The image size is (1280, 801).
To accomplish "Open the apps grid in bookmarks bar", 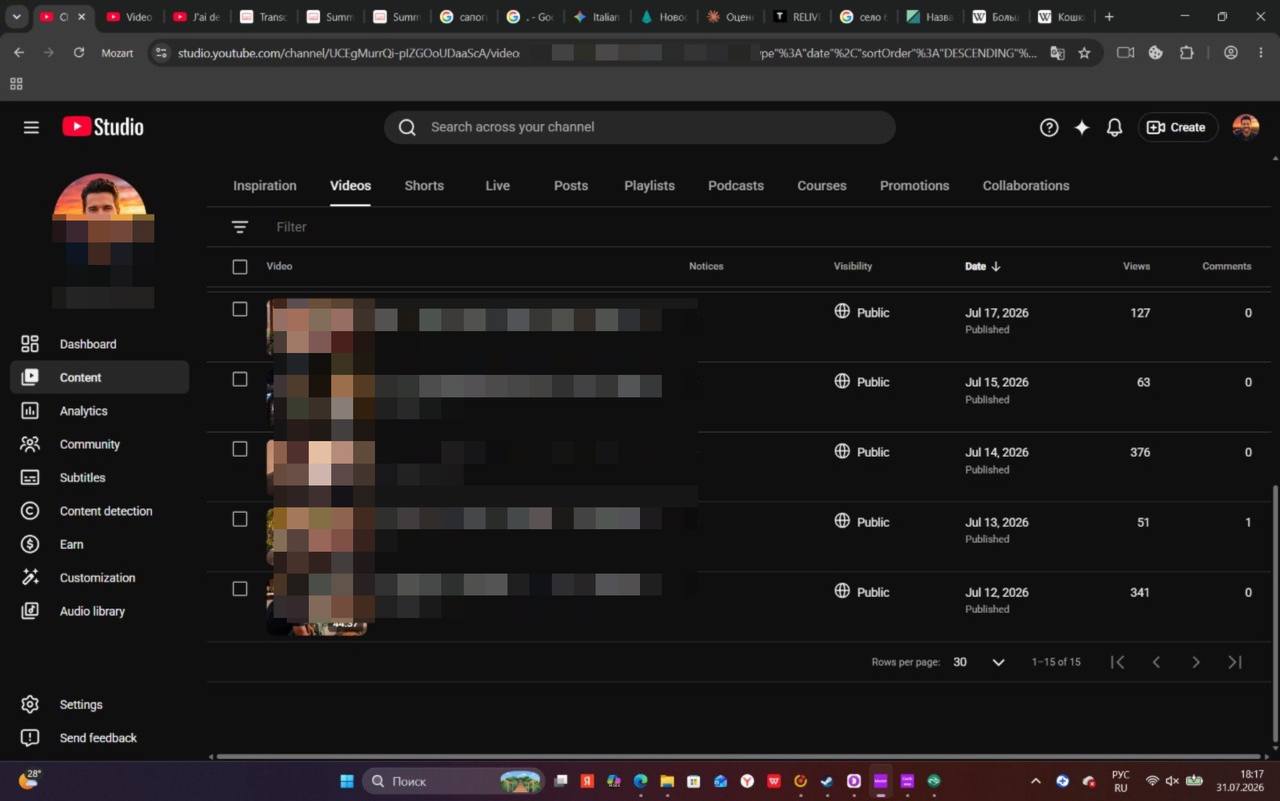I will [16, 84].
